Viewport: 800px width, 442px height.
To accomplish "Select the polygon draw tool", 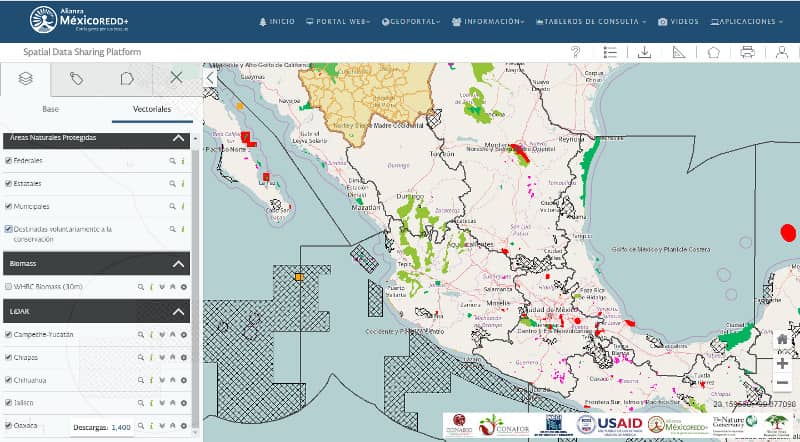I will 713,52.
